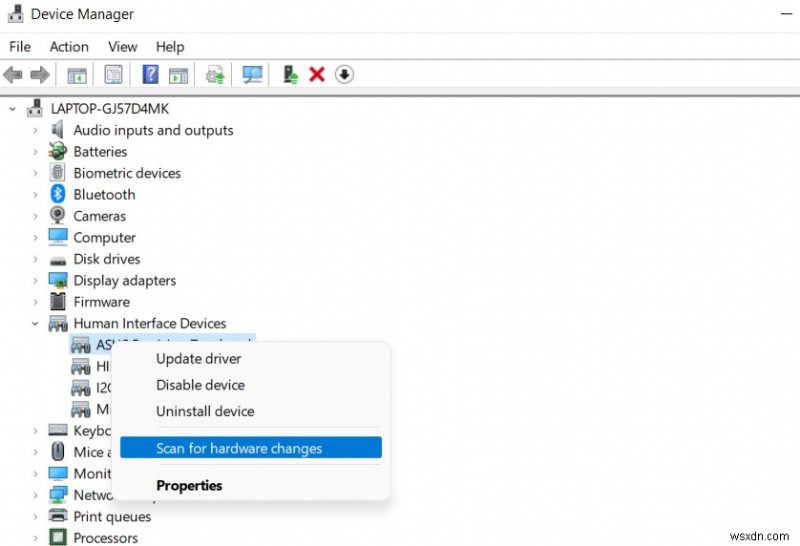This screenshot has height=546, width=800.
Task: Click the Computer monitor icon
Action: (58, 236)
